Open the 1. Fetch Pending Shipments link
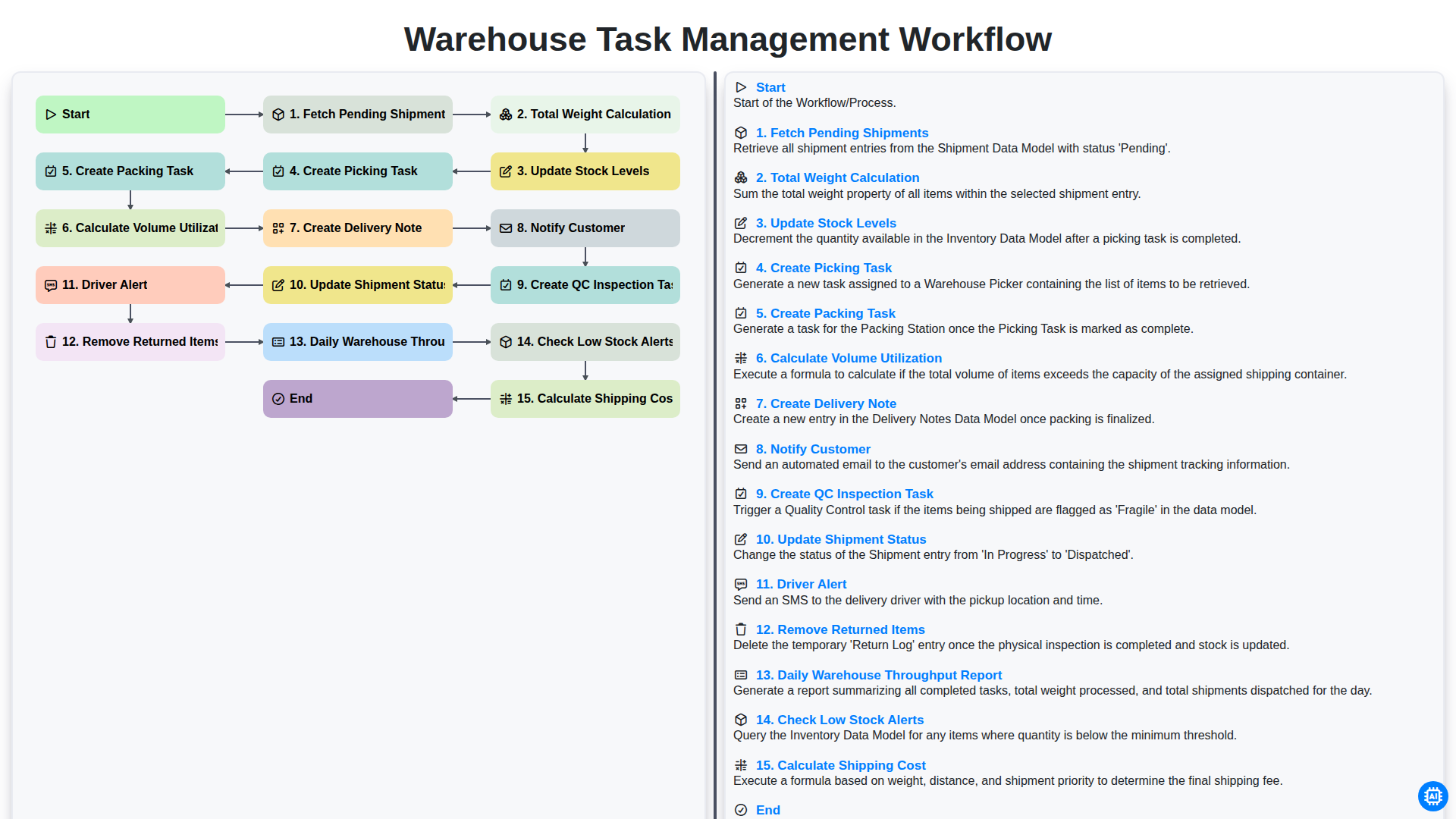This screenshot has width=1456, height=819. coord(842,133)
